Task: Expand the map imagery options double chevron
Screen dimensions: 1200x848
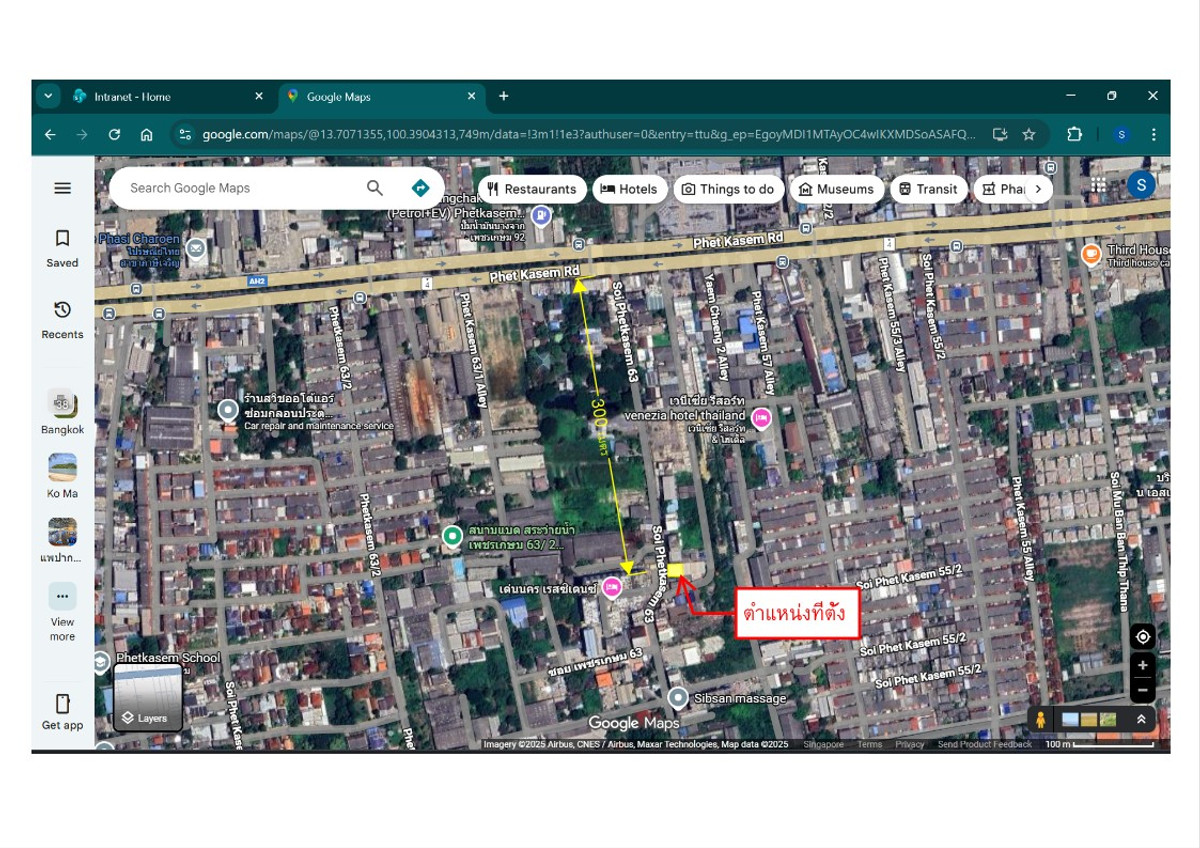Action: (1141, 719)
